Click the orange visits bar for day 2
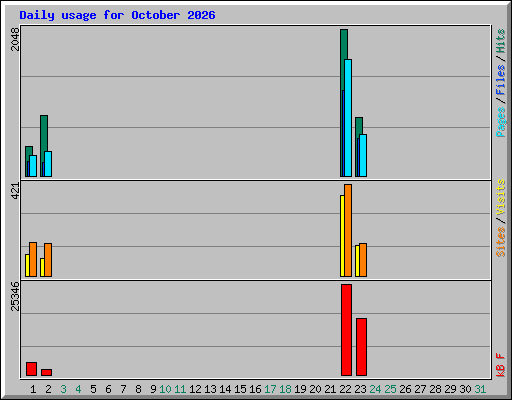 click(48, 260)
